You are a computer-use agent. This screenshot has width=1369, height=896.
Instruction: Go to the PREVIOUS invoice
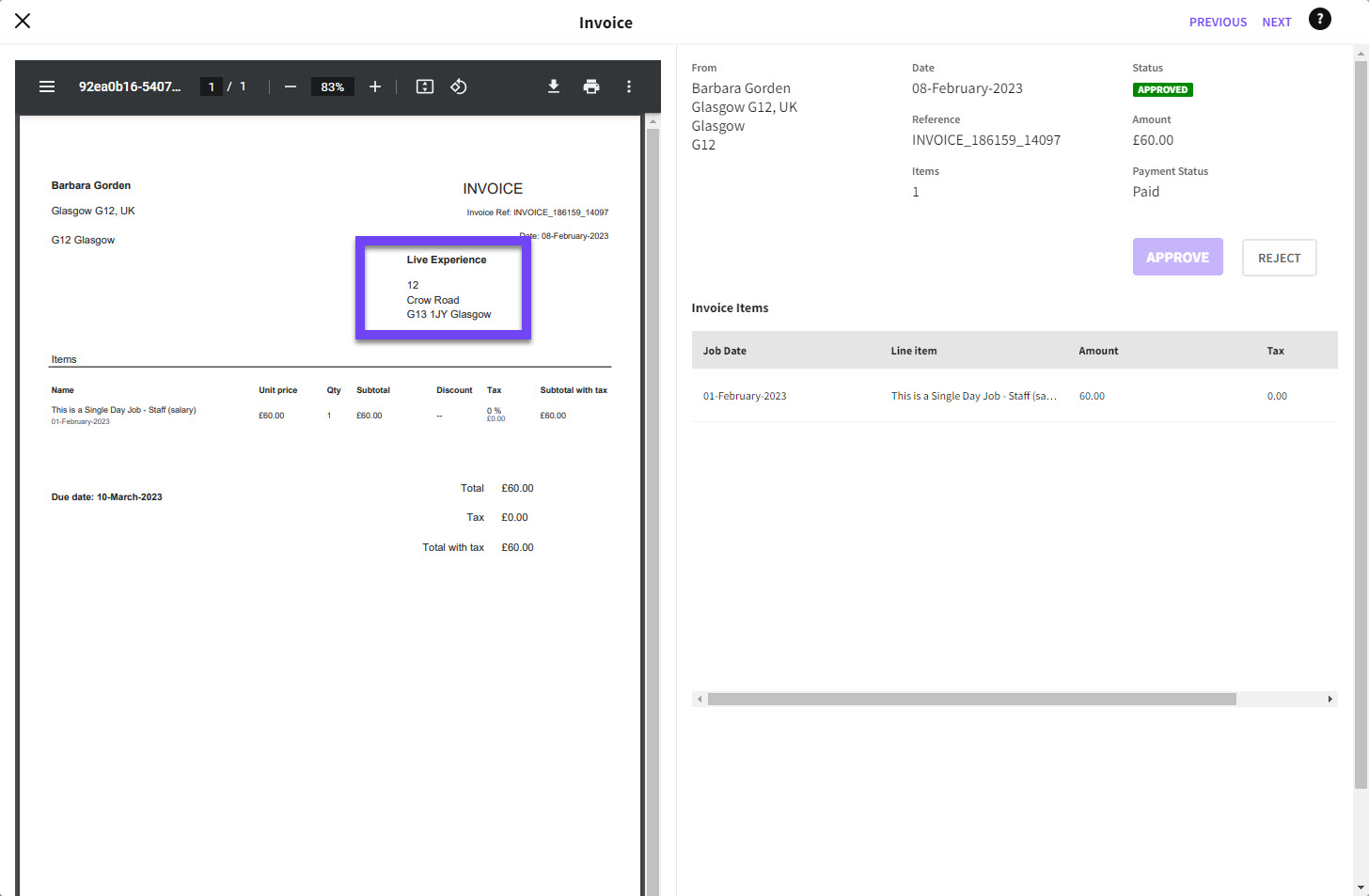pyautogui.click(x=1218, y=22)
